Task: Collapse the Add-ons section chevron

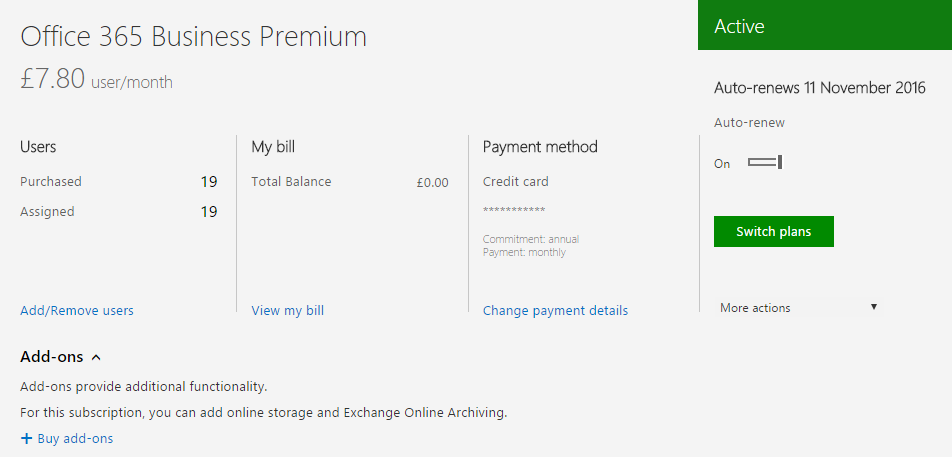Action: click(95, 357)
